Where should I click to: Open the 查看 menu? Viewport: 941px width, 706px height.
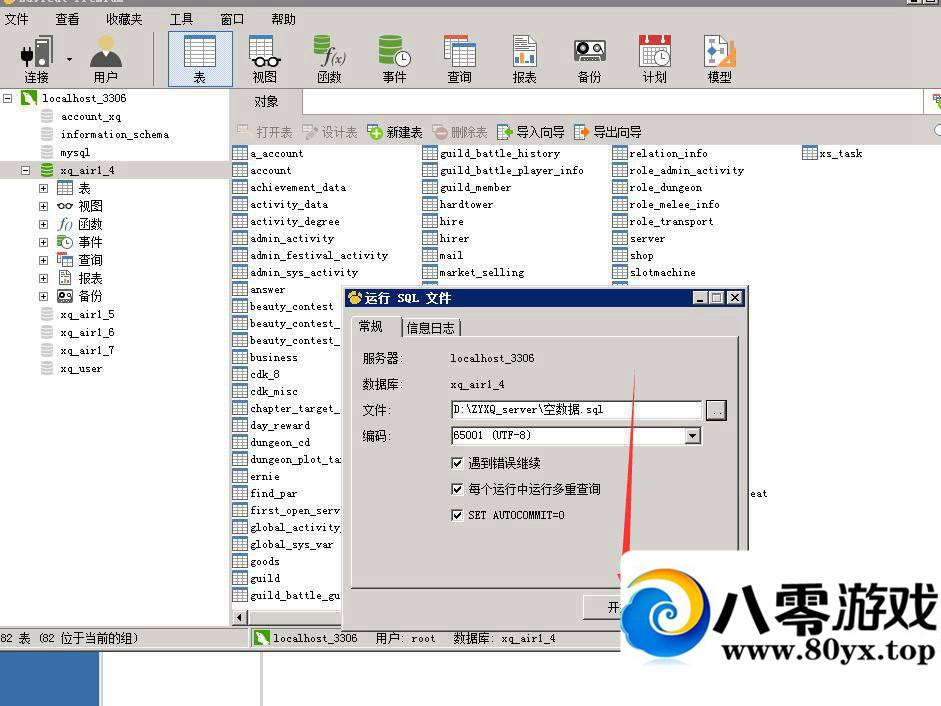coord(67,20)
